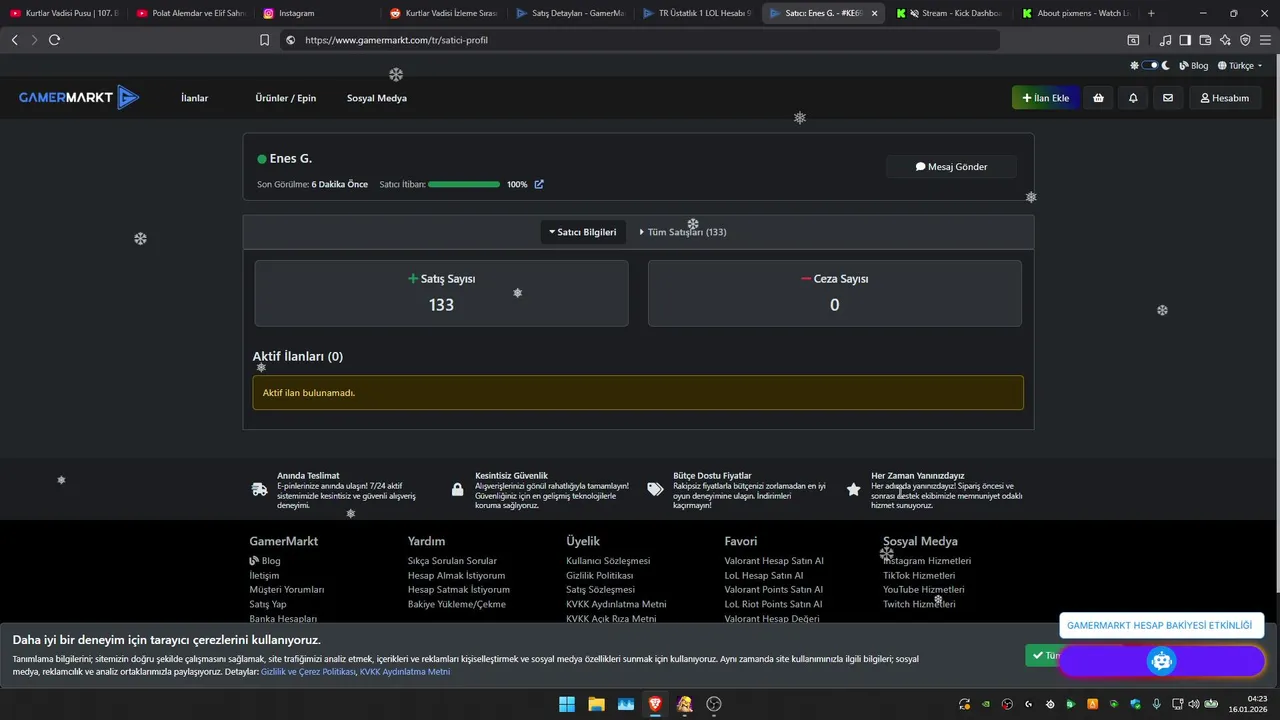Screen dimensions: 1280x720
Task: Open the Hesabım account button
Action: tap(1225, 98)
